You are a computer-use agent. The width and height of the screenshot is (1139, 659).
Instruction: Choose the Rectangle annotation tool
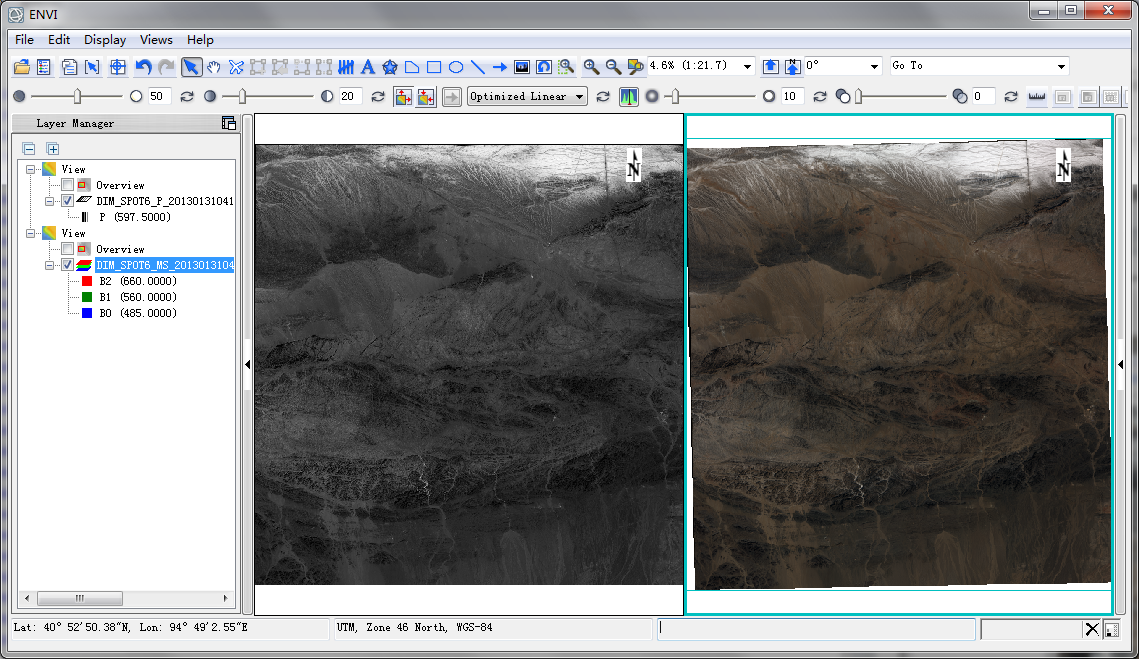pos(434,67)
